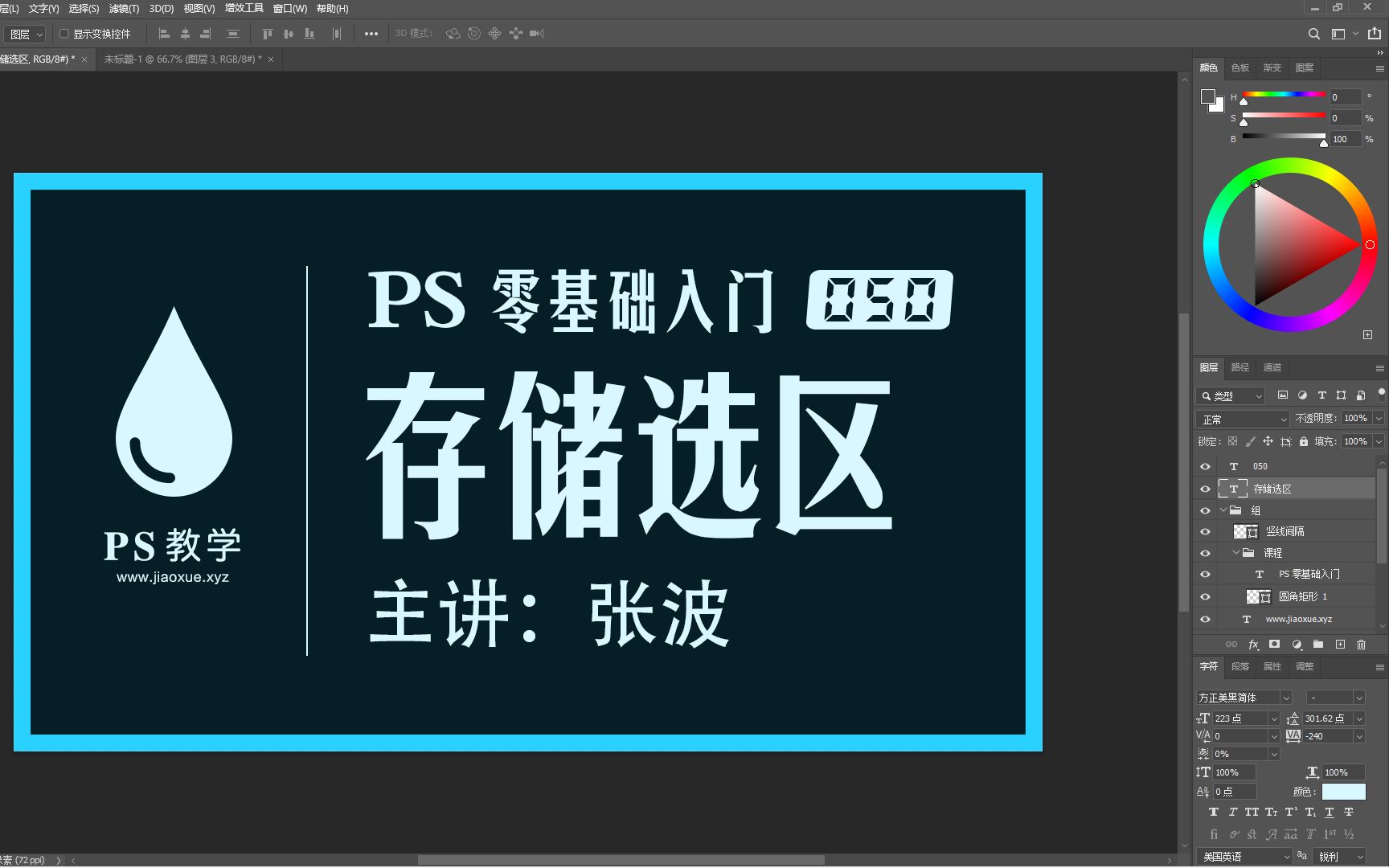
Task: Toggle visibility of the 组 group
Action: pyautogui.click(x=1205, y=510)
